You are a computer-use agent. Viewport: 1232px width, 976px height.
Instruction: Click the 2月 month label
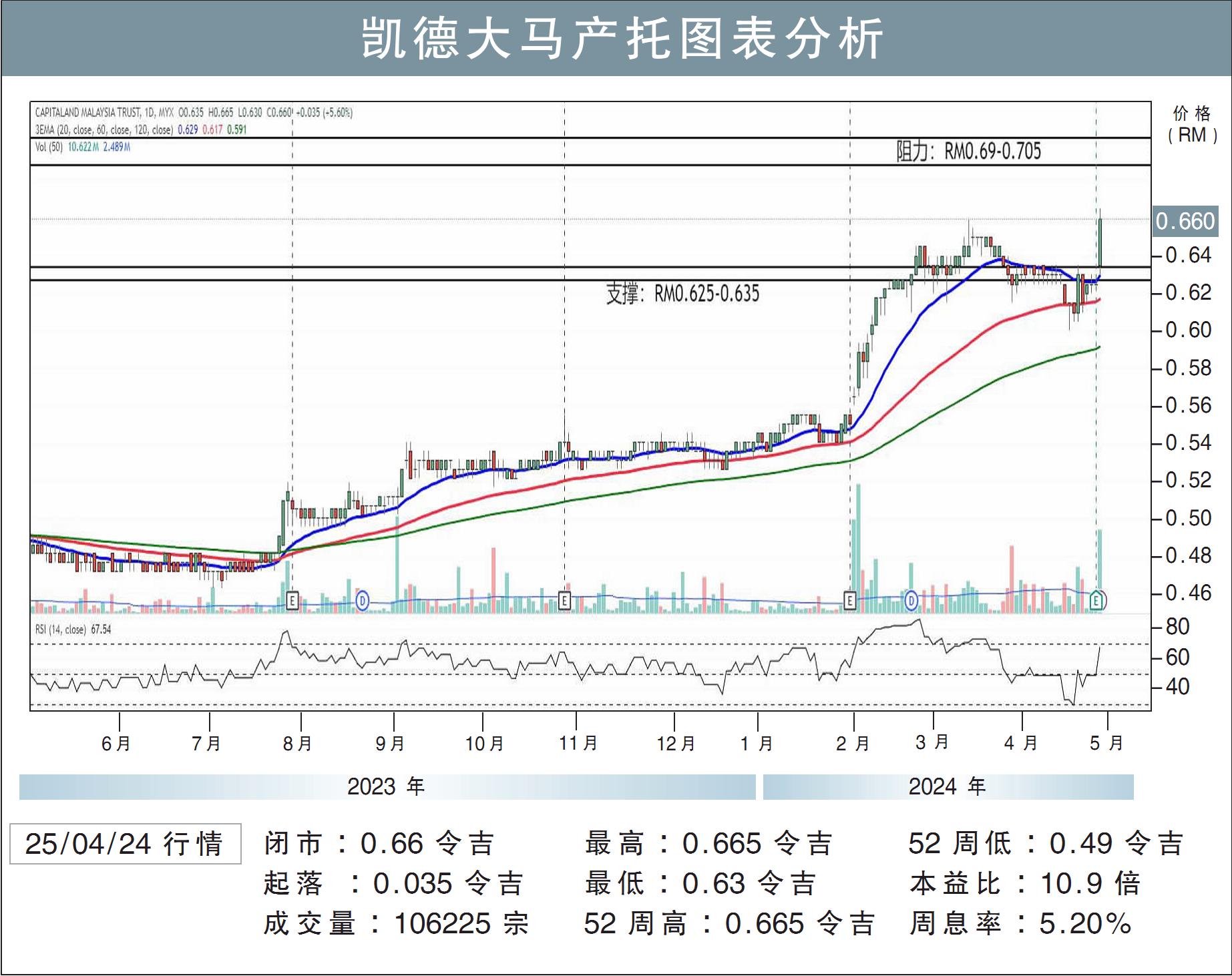point(853,744)
